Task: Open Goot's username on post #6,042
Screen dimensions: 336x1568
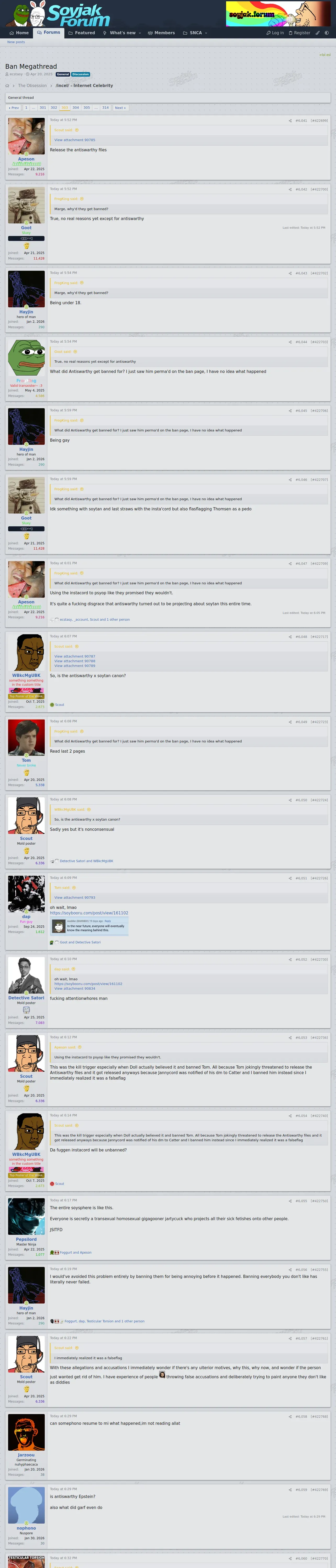Action: pyautogui.click(x=26, y=228)
